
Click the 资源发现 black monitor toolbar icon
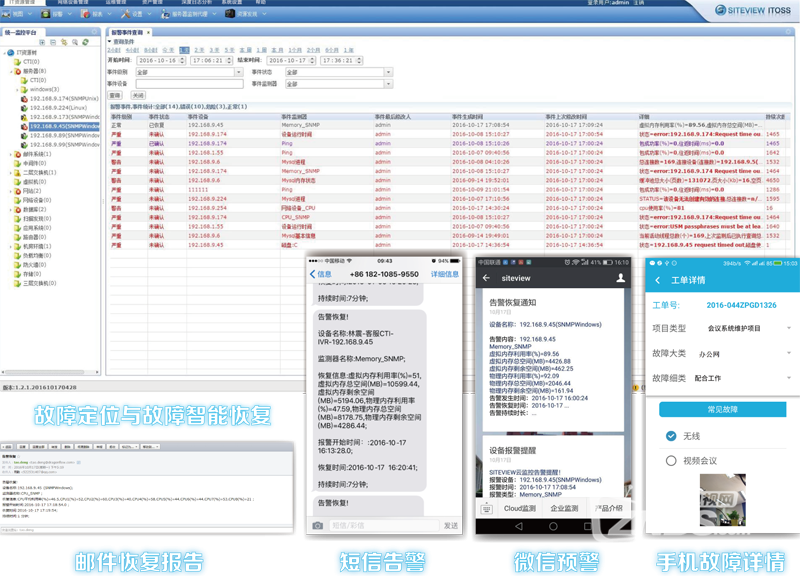coord(230,14)
